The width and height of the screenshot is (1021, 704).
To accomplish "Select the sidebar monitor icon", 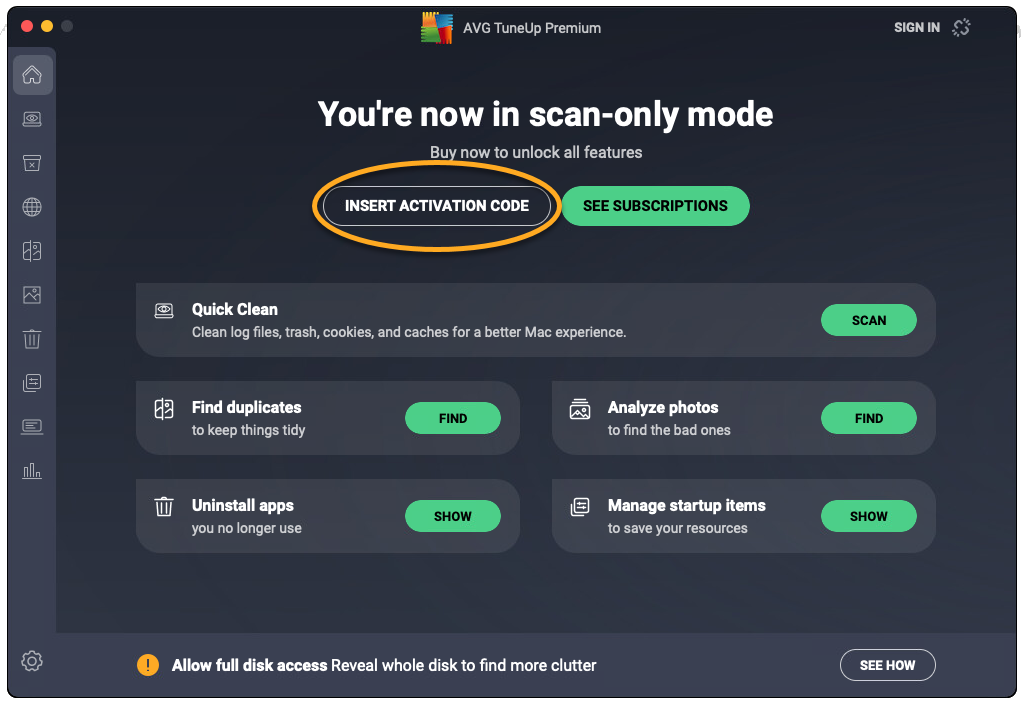I will coord(32,426).
